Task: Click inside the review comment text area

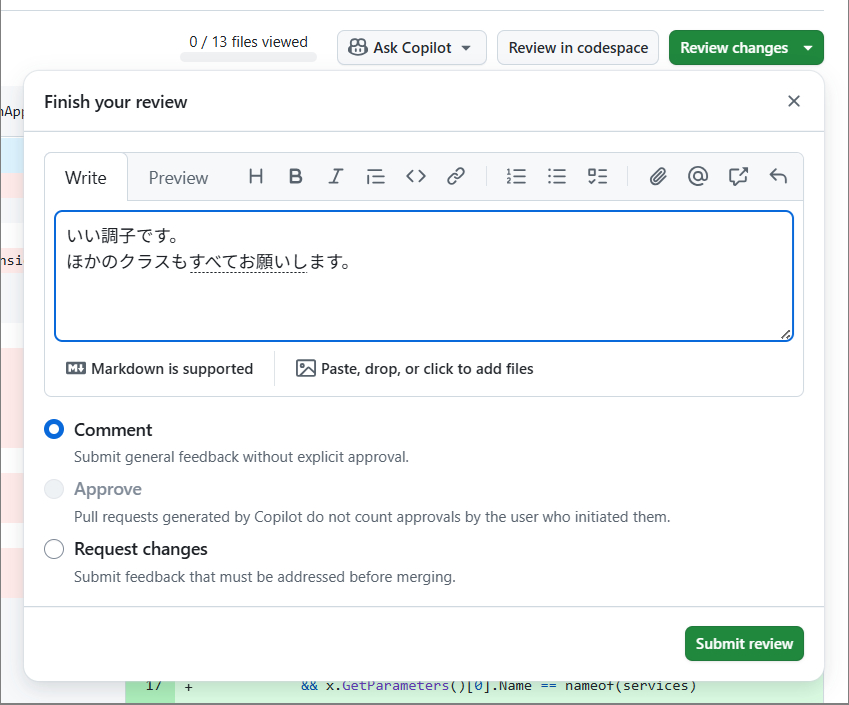Action: (x=424, y=276)
